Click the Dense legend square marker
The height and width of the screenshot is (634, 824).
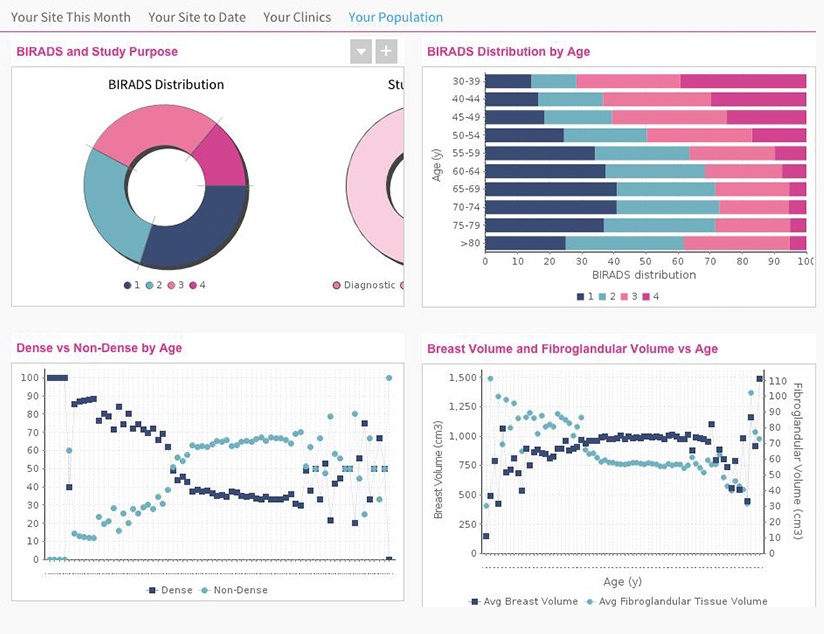tap(150, 590)
